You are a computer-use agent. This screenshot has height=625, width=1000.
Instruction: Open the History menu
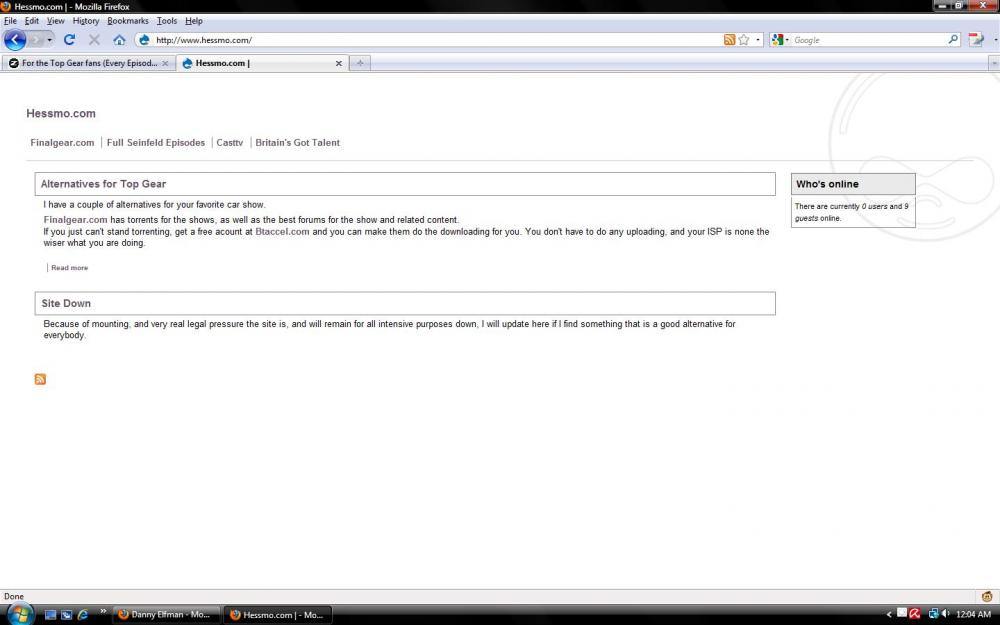tap(85, 20)
